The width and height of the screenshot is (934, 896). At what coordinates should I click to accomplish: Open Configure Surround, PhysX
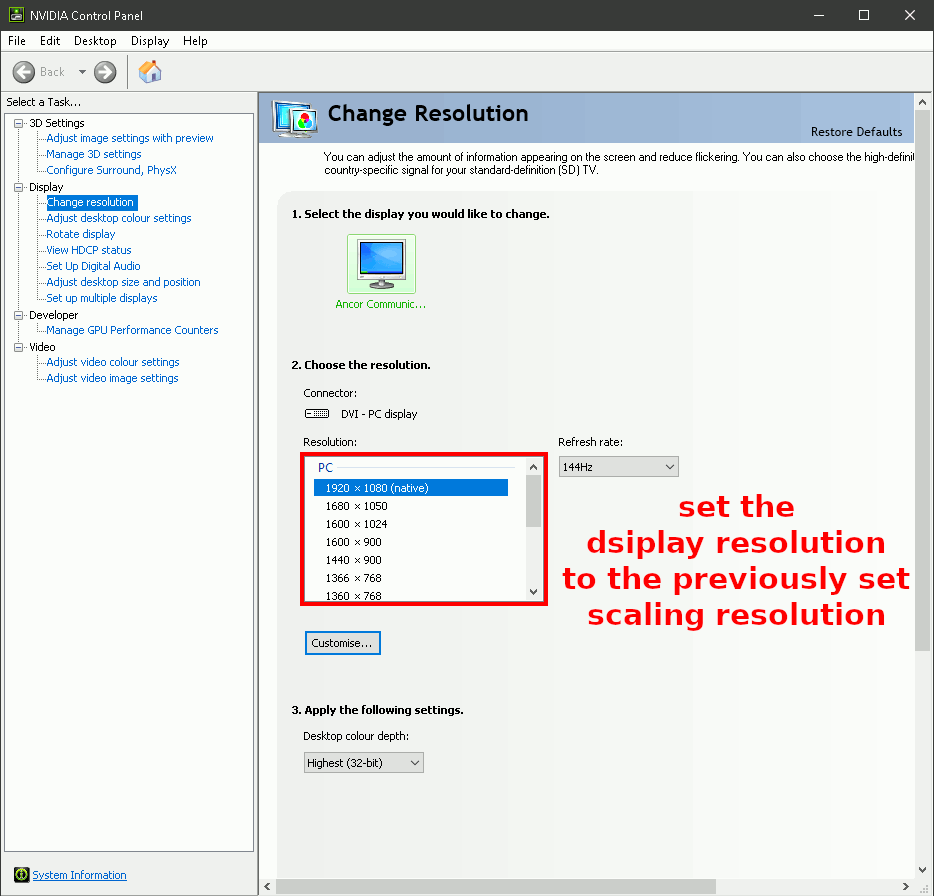coord(111,170)
